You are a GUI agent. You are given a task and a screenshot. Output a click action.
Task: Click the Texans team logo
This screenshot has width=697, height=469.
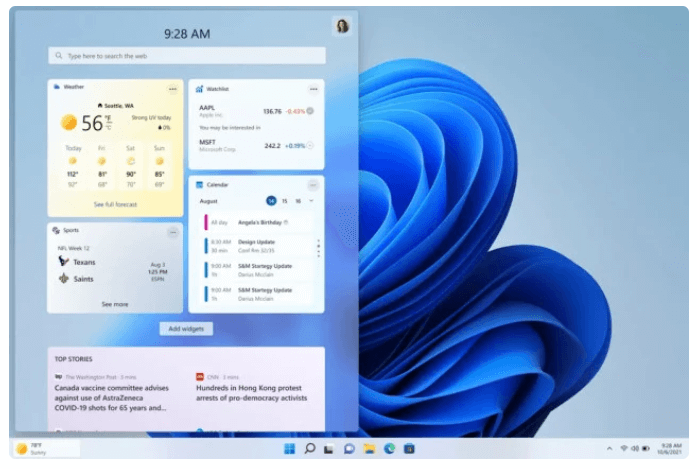(64, 261)
